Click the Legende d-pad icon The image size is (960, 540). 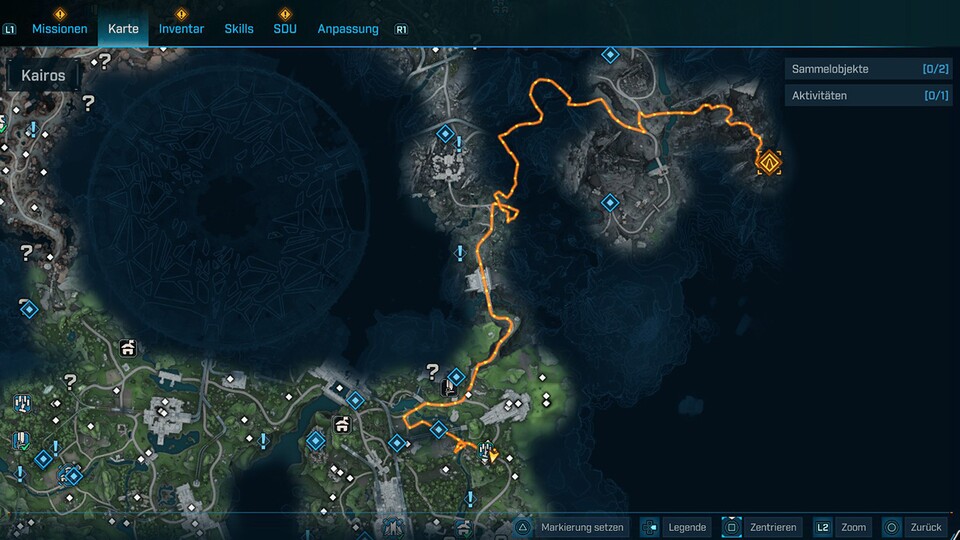pyautogui.click(x=649, y=527)
